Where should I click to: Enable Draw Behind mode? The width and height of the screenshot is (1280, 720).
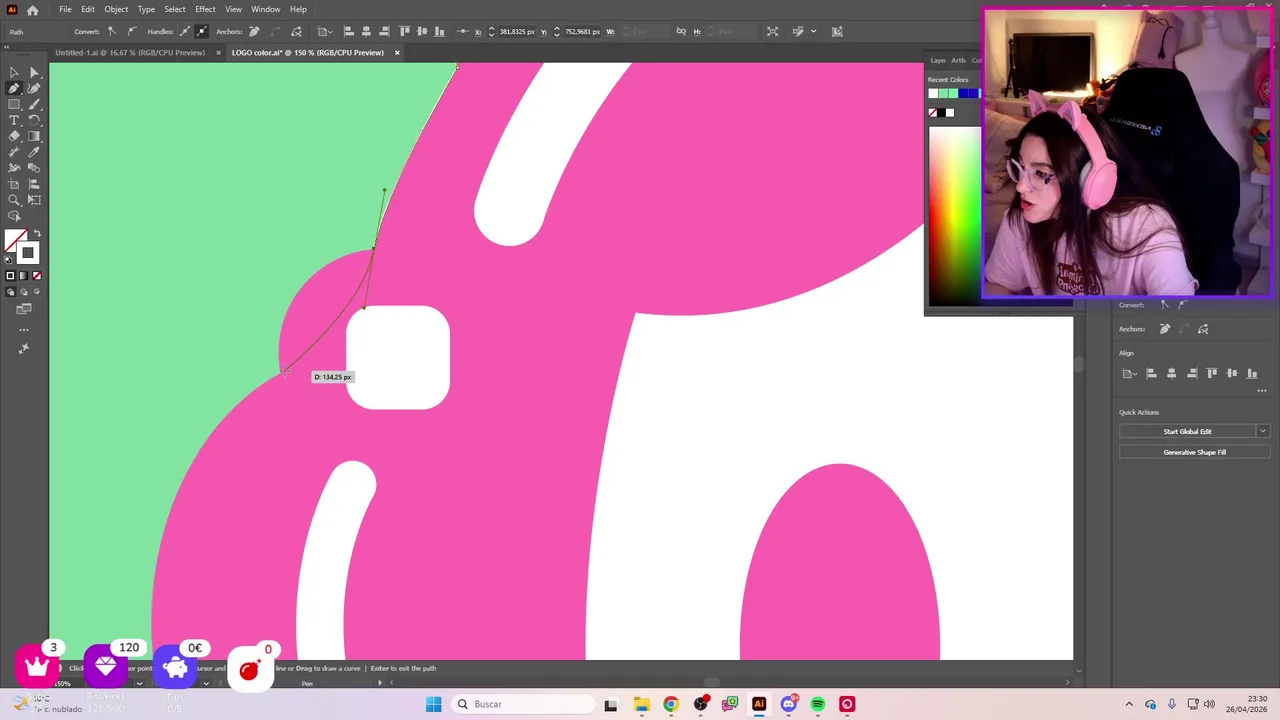click(24, 291)
